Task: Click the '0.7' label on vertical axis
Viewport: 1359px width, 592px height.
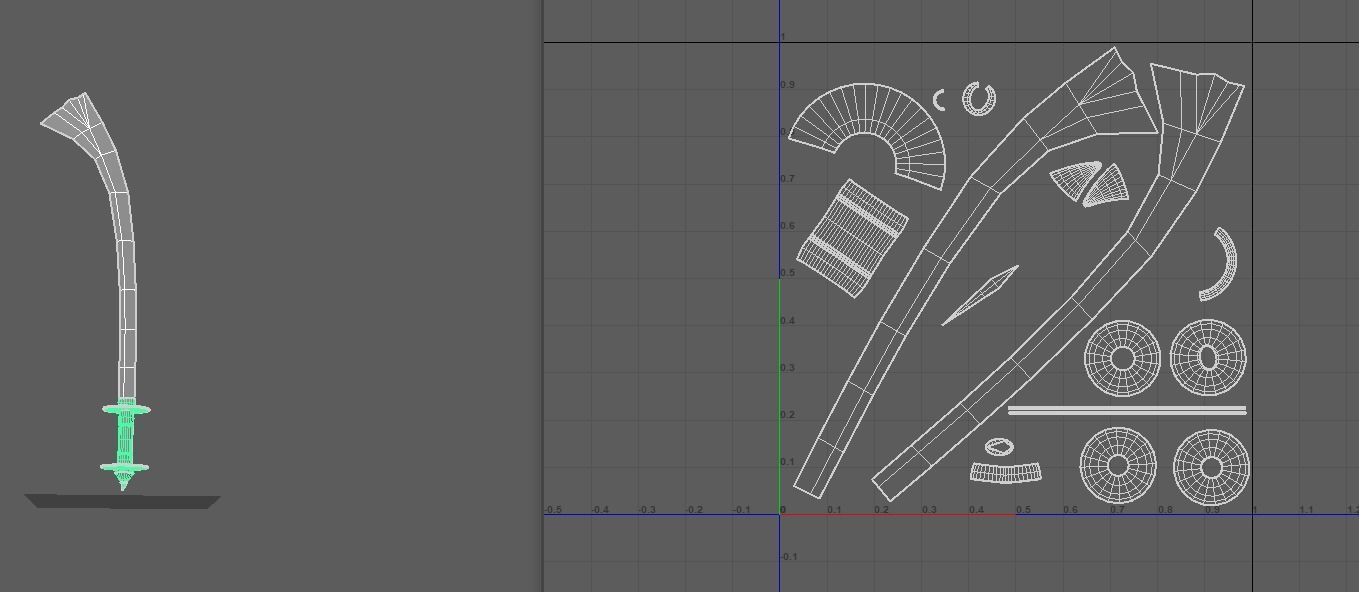Action: (788, 179)
